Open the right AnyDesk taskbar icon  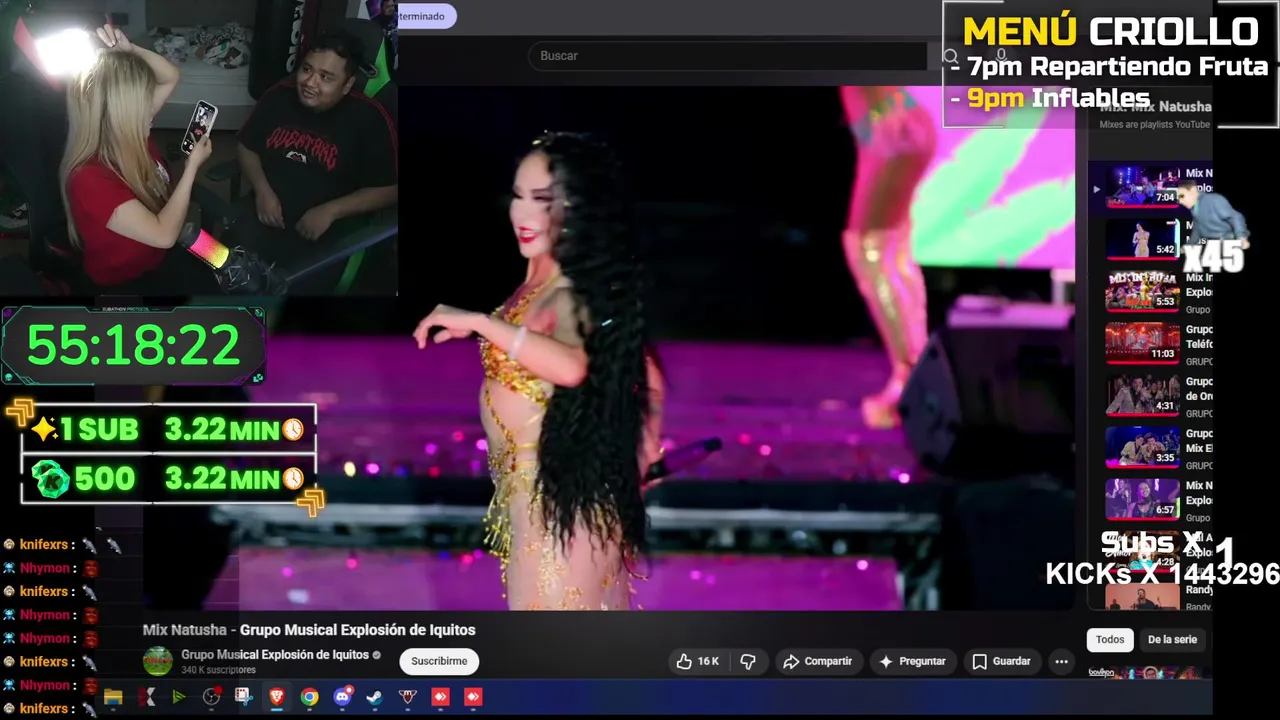pyautogui.click(x=473, y=697)
